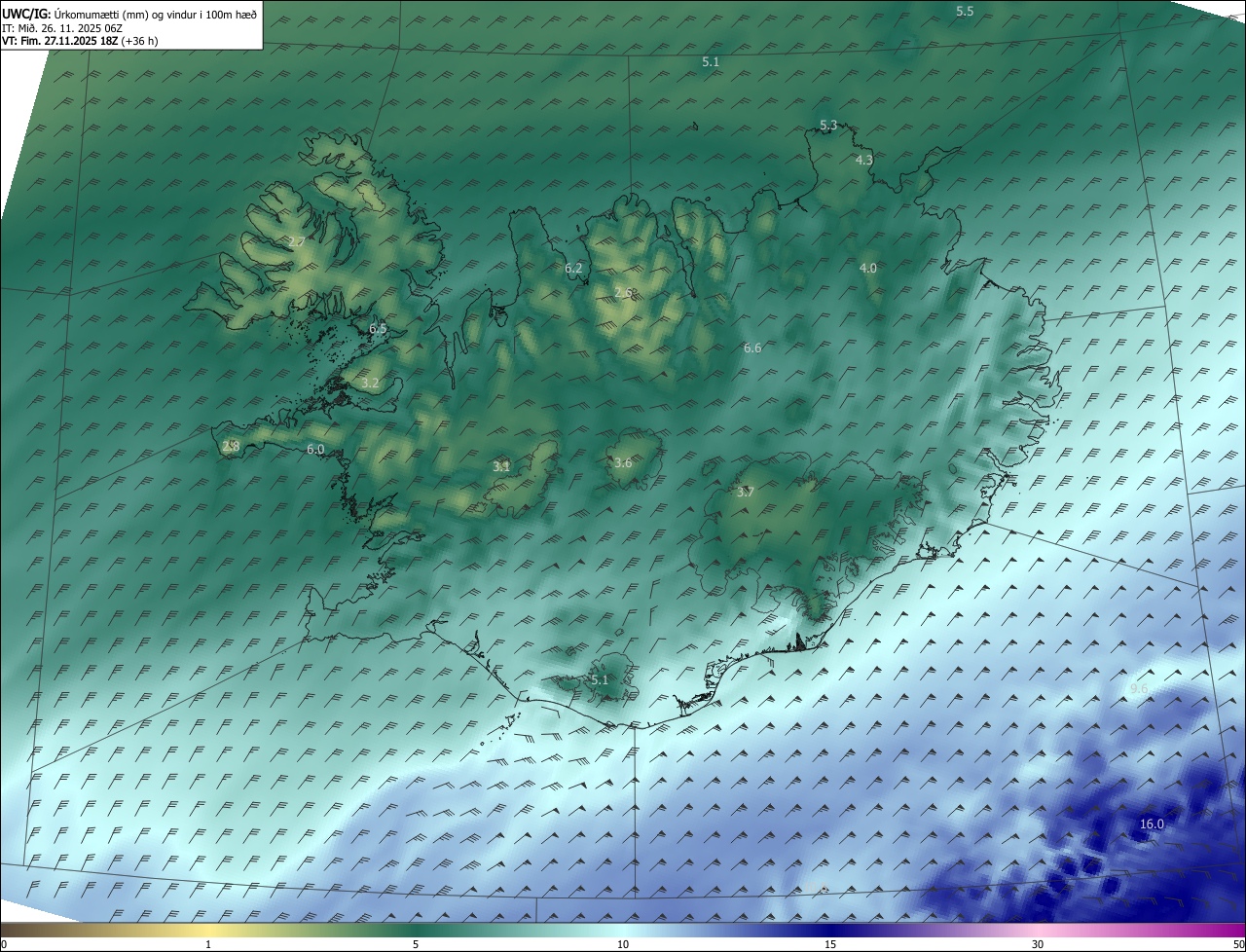Viewport: 1246px width, 952px height.
Task: Click the 6.6 value label
Action: [x=752, y=348]
